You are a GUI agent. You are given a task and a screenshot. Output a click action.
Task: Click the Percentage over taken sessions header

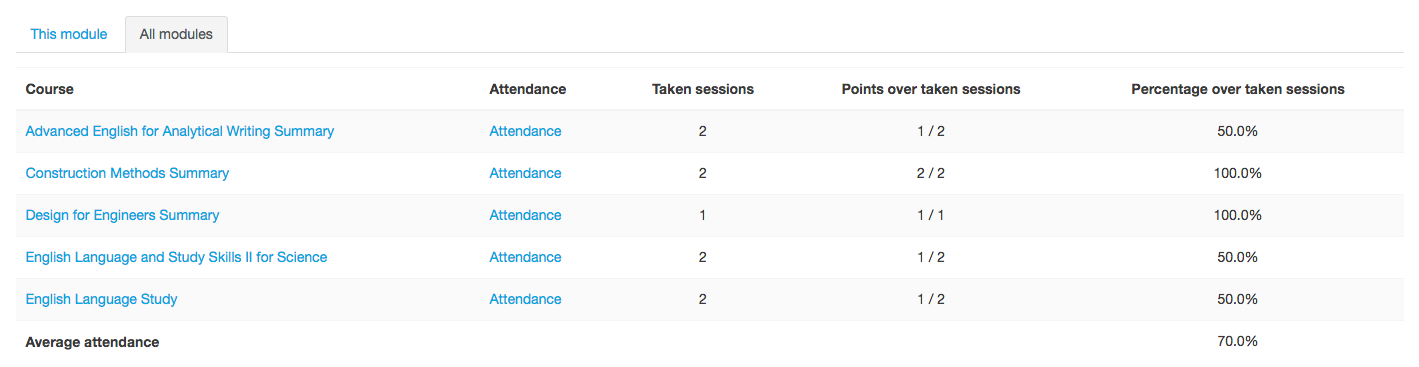(1238, 89)
